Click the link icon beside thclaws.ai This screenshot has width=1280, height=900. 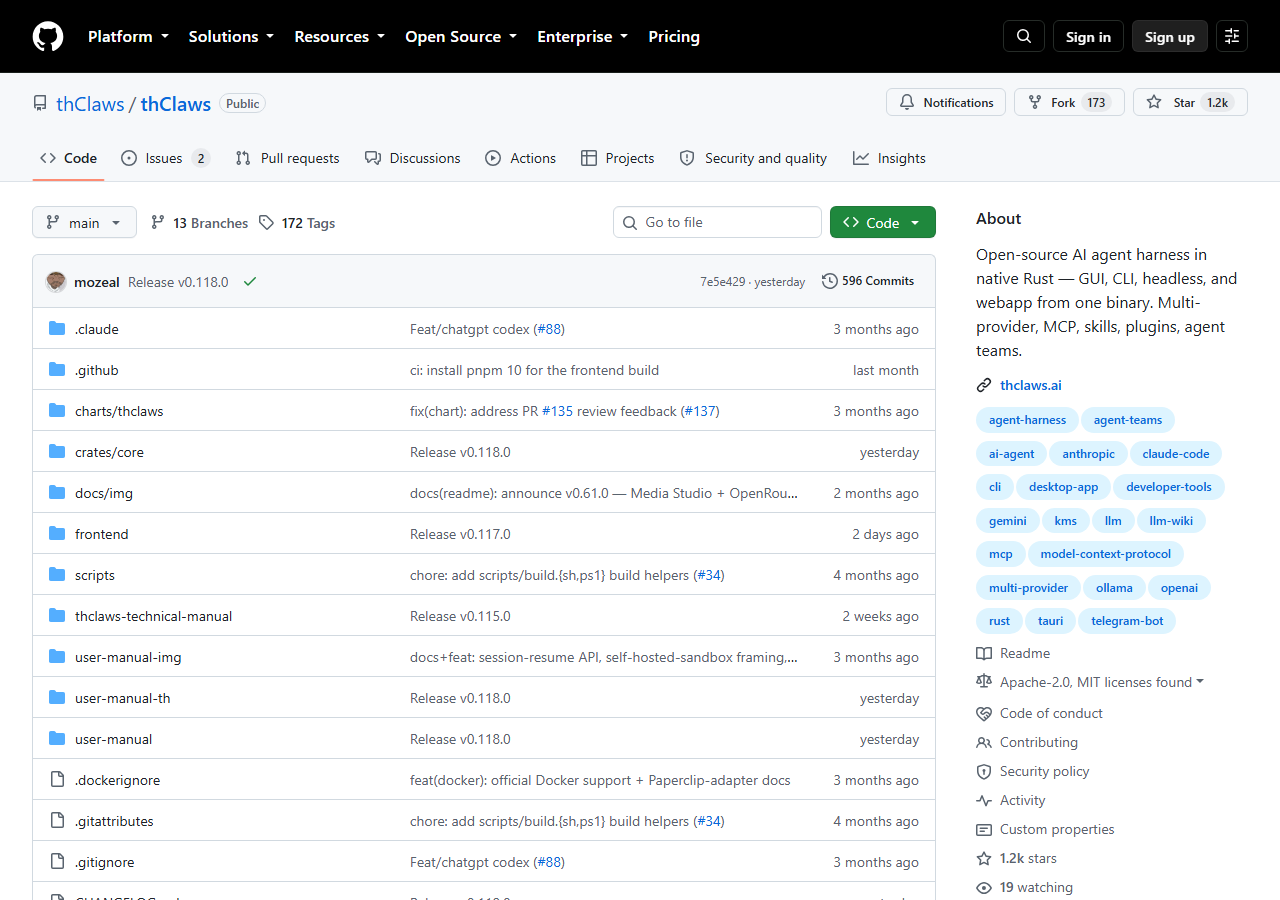pyautogui.click(x=984, y=385)
